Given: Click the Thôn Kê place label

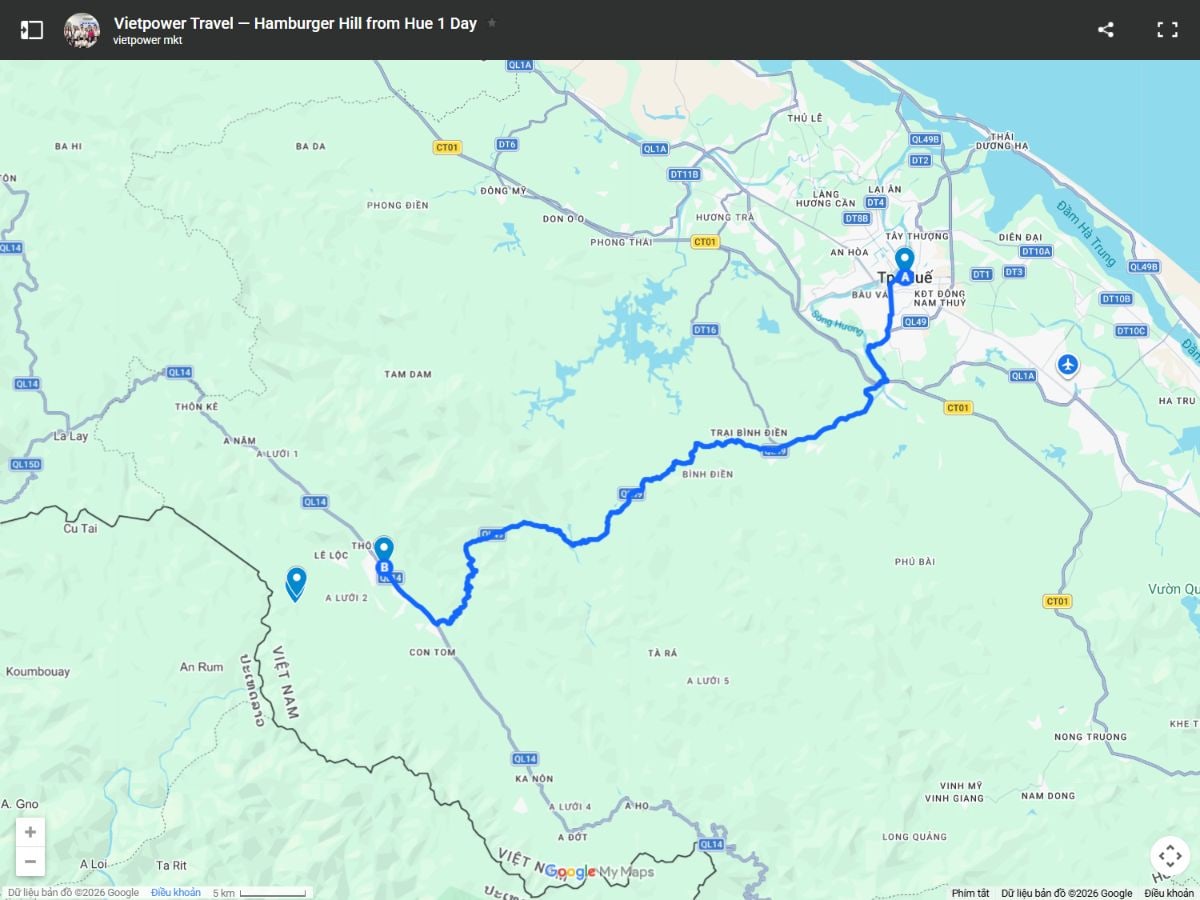Looking at the screenshot, I should pyautogui.click(x=196, y=407).
